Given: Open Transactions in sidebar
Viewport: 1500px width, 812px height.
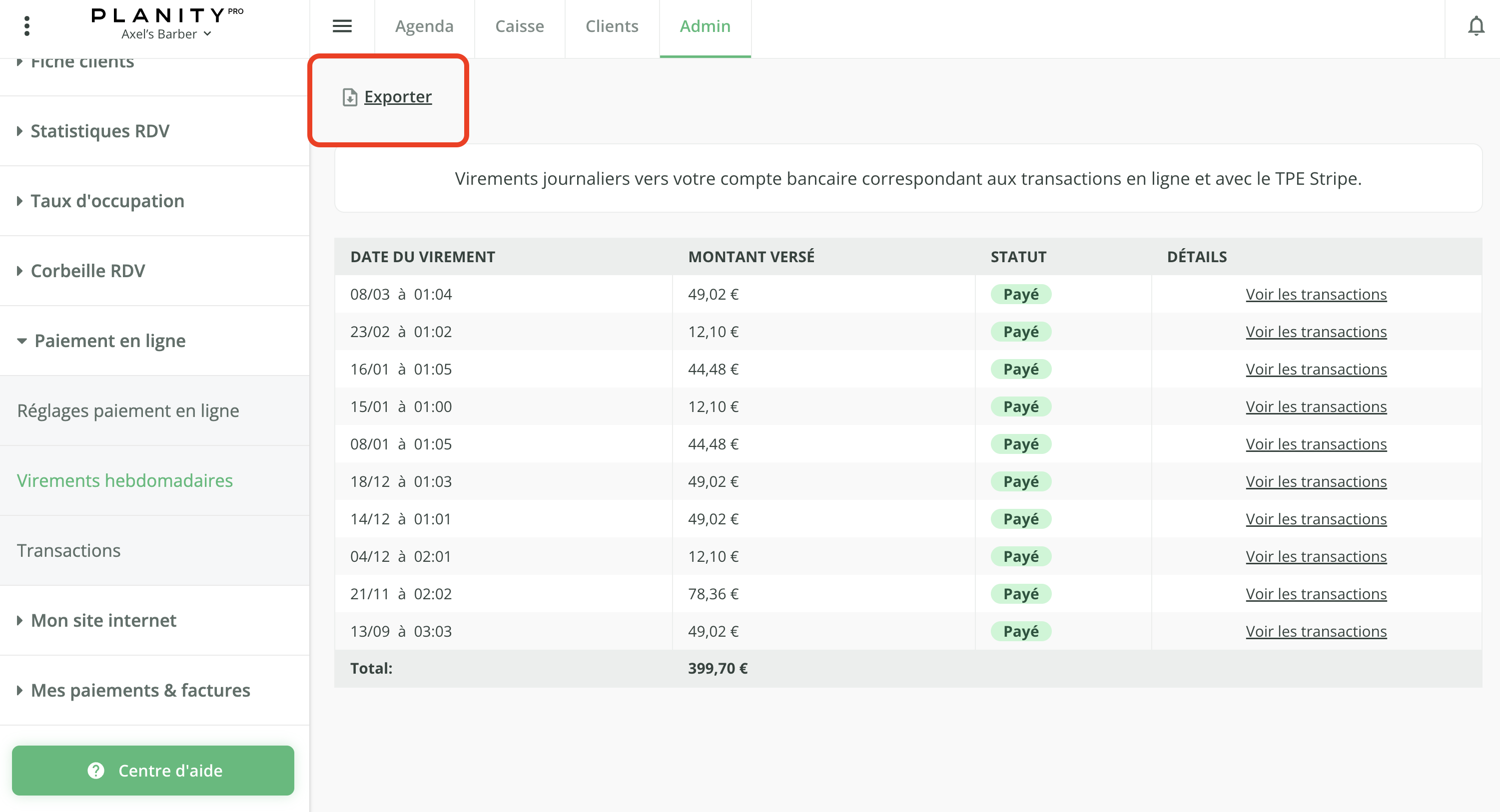Looking at the screenshot, I should [x=69, y=550].
